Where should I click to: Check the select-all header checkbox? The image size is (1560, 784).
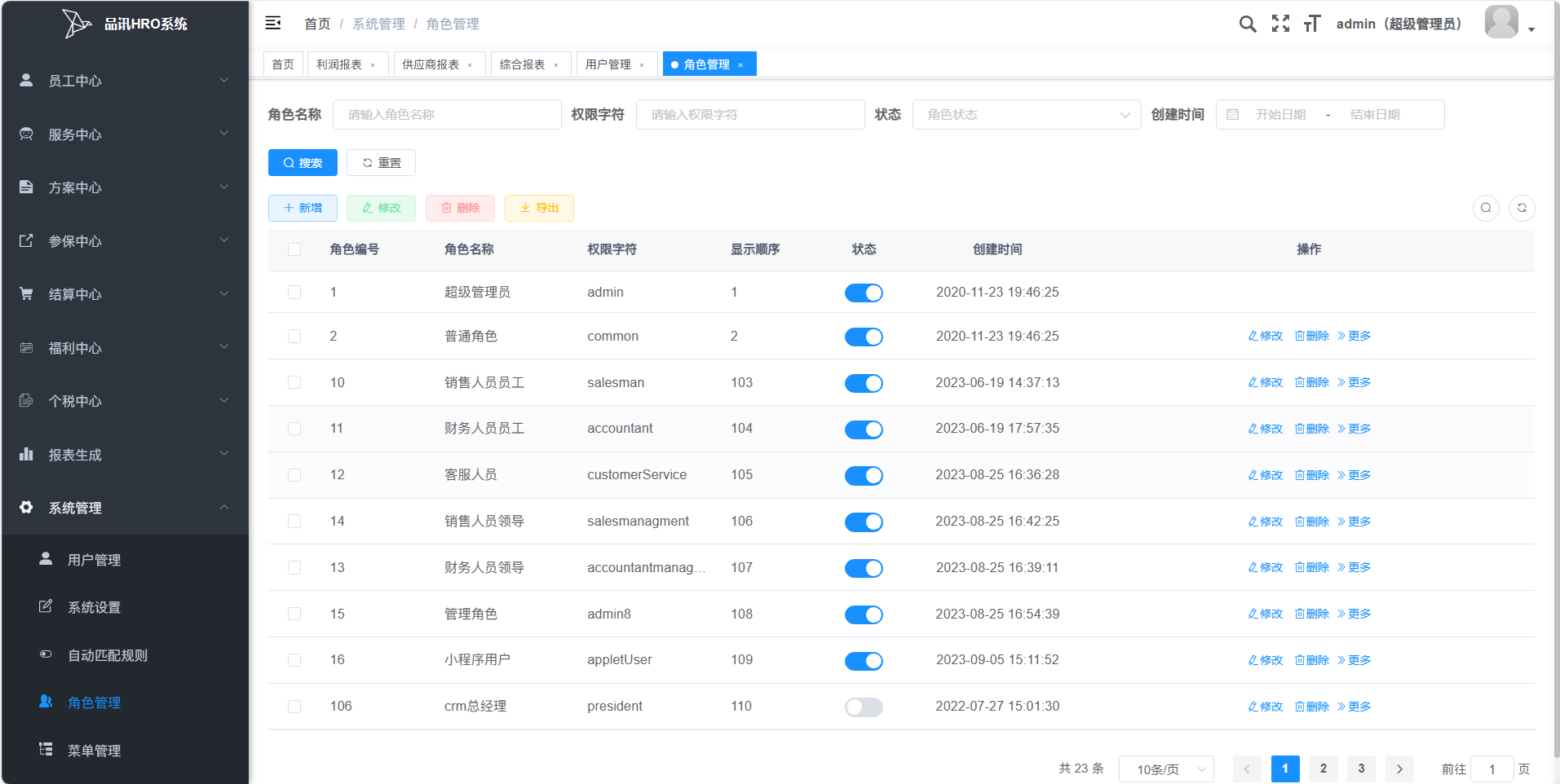[294, 249]
